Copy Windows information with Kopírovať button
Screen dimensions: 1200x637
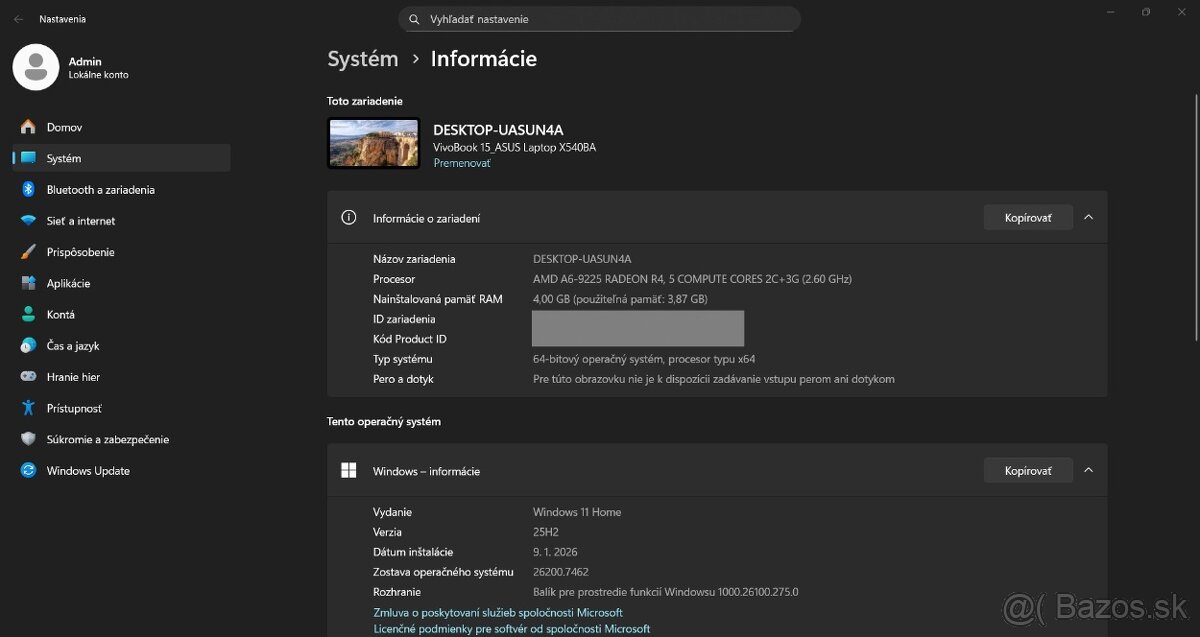pos(1028,470)
